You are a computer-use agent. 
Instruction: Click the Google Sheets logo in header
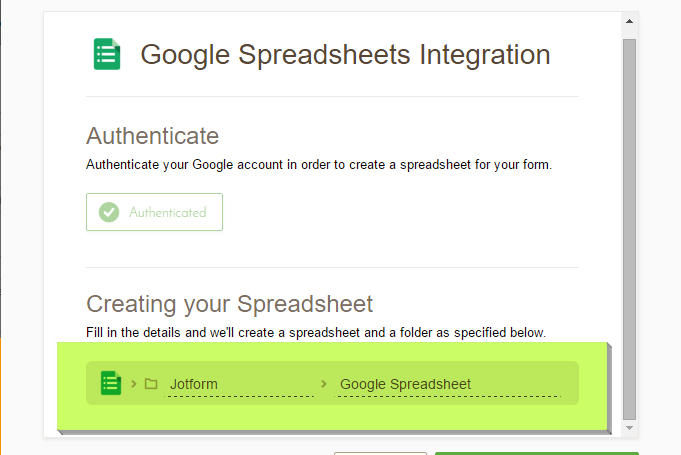tap(107, 54)
